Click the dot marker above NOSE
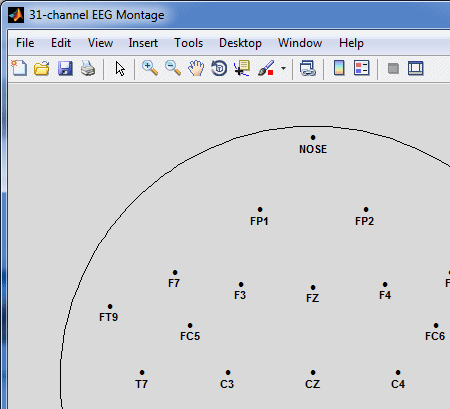 point(313,137)
